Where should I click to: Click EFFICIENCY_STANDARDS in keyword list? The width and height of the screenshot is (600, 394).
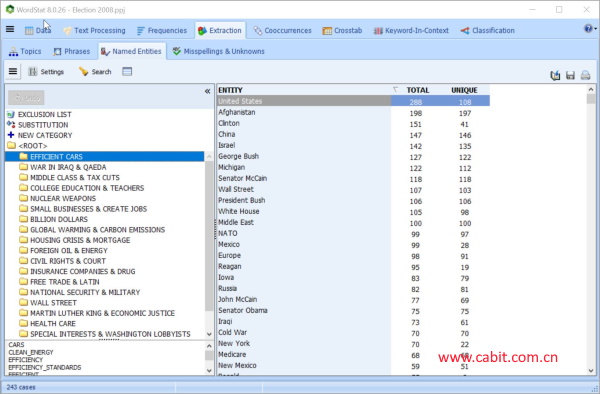45,367
